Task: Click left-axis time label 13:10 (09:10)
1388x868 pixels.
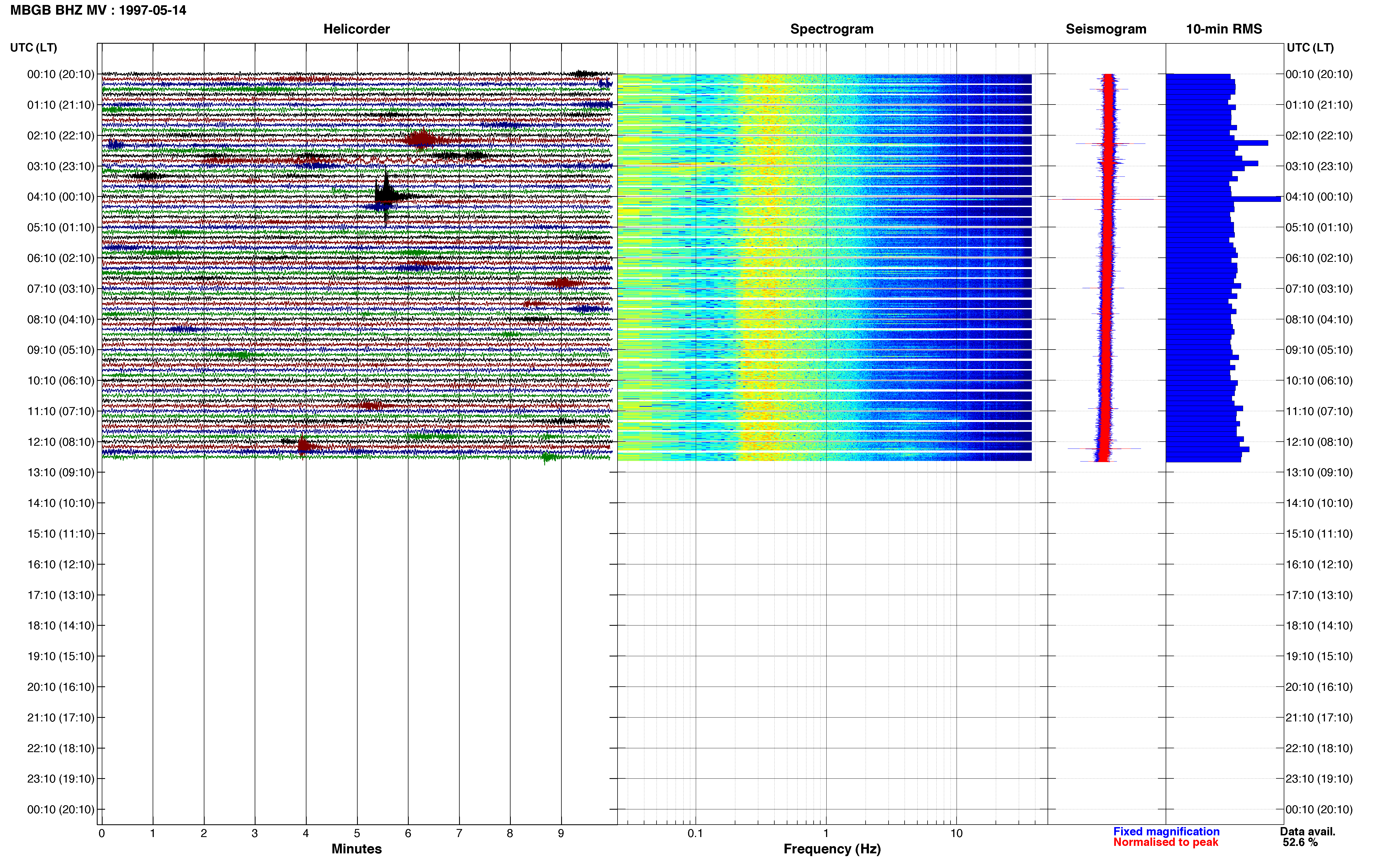Action: (61, 473)
